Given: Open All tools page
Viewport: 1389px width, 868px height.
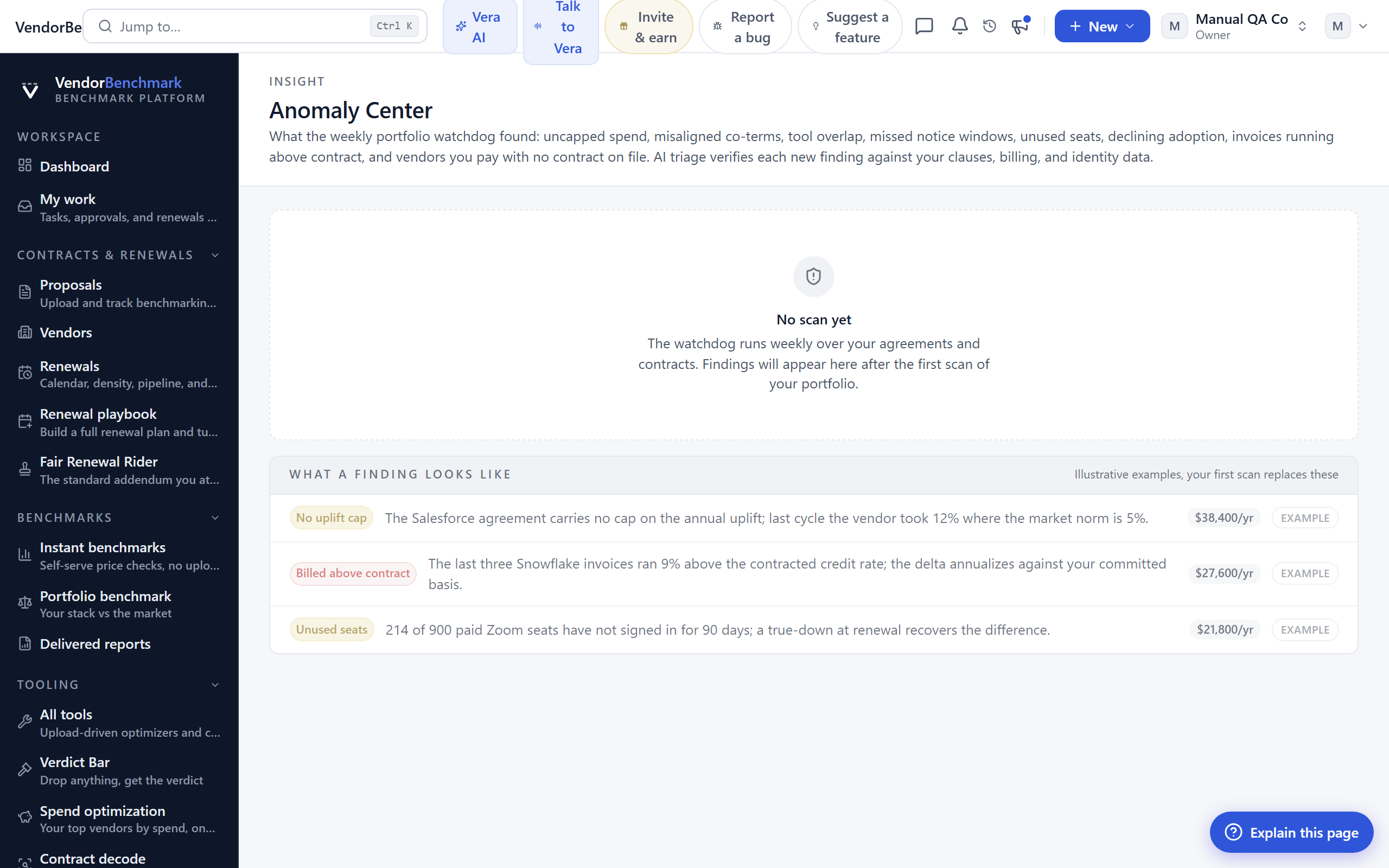Looking at the screenshot, I should click(x=119, y=723).
